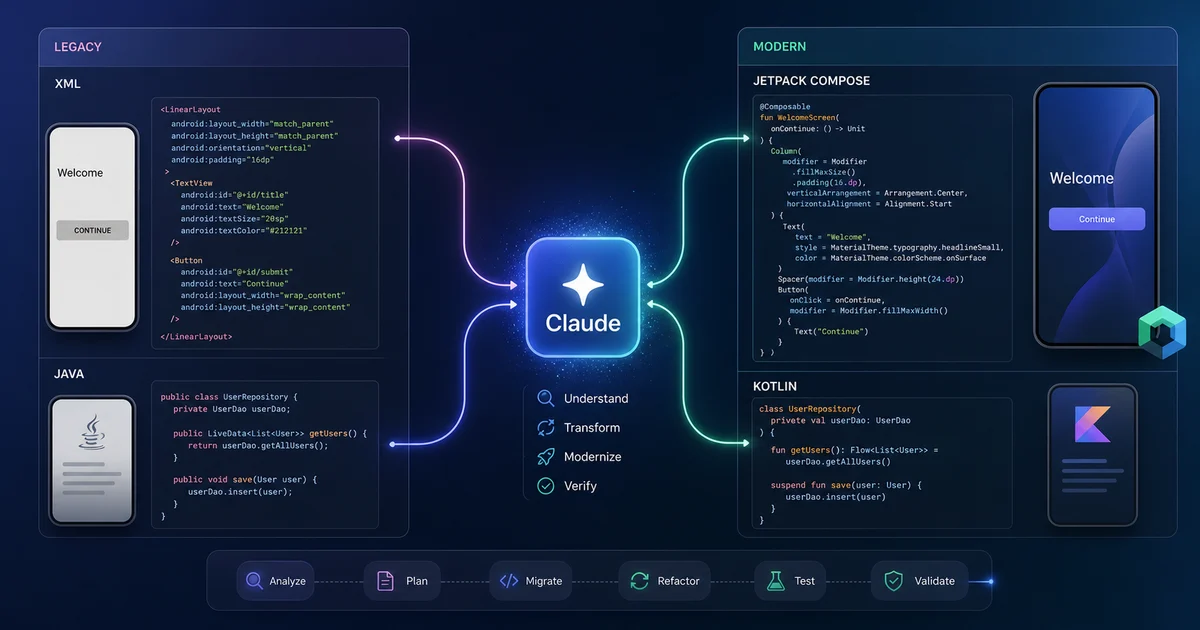1200x630 pixels.
Task: Select the XML section heading
Action: click(67, 84)
